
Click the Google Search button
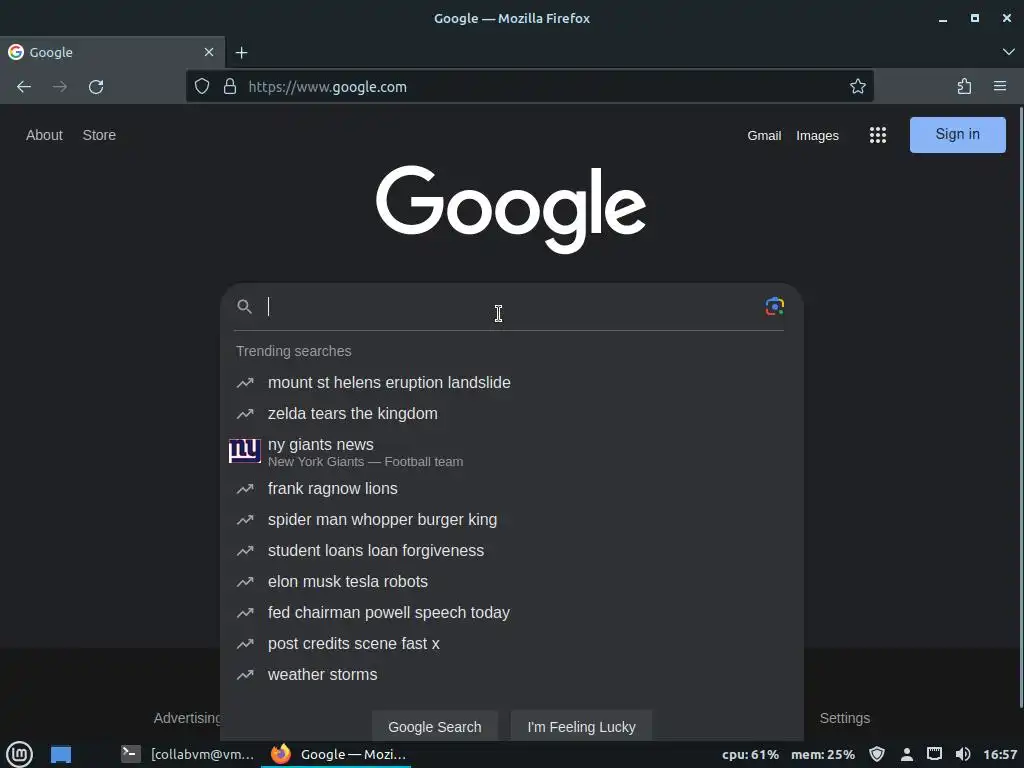(434, 726)
